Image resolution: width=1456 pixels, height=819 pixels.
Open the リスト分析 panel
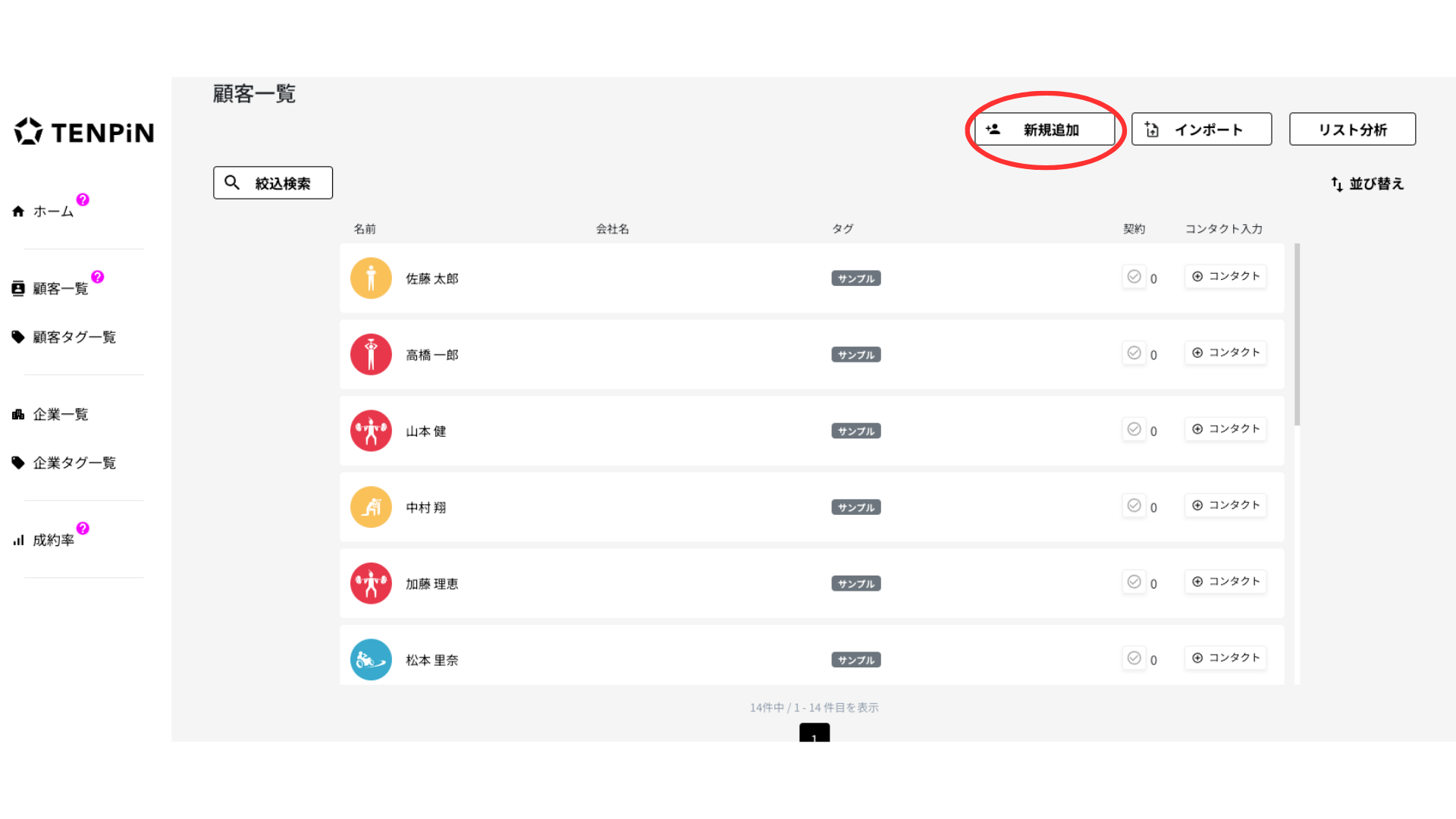click(x=1352, y=130)
